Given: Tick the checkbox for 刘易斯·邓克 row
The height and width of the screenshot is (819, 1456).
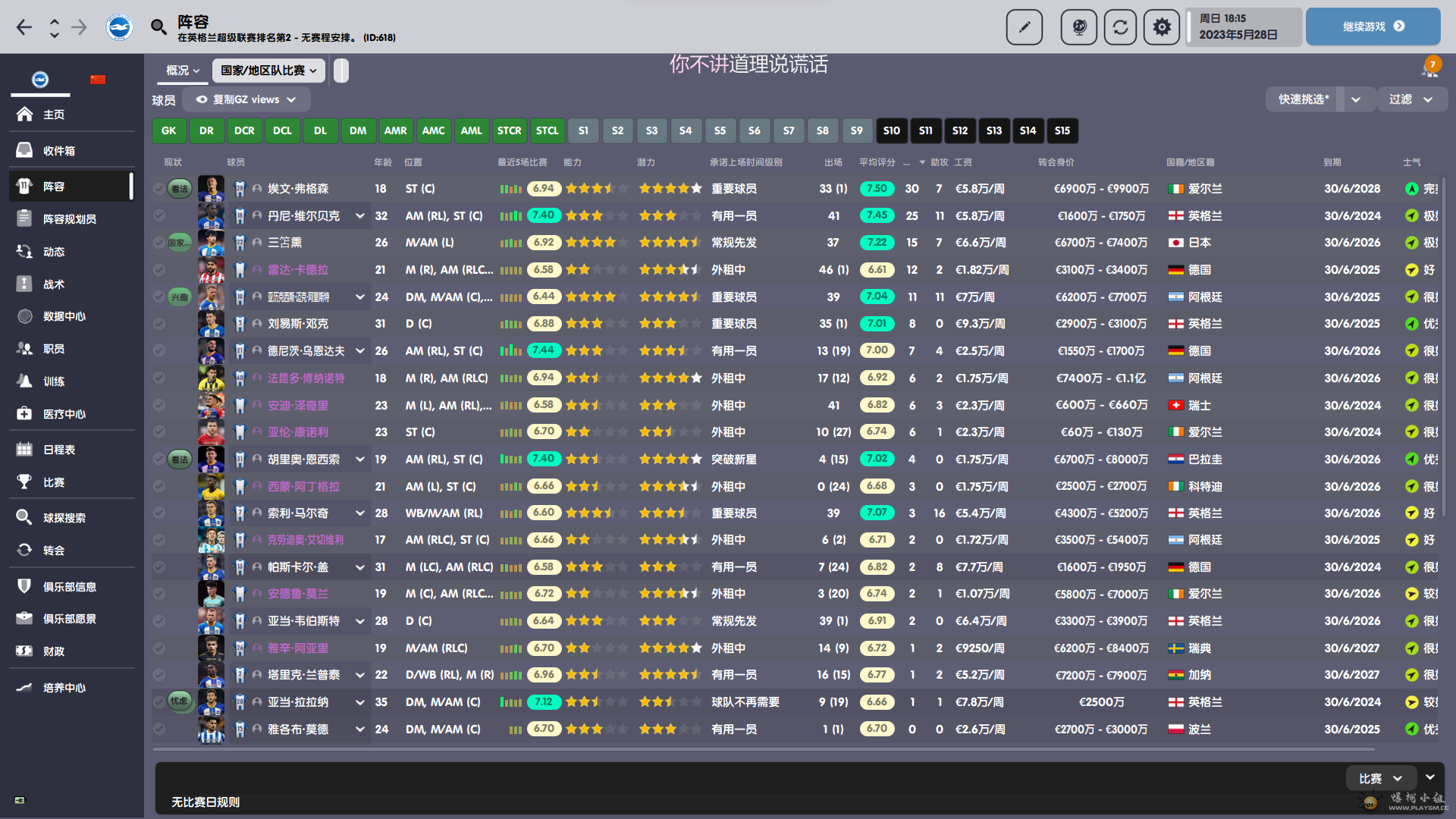Looking at the screenshot, I should [158, 324].
